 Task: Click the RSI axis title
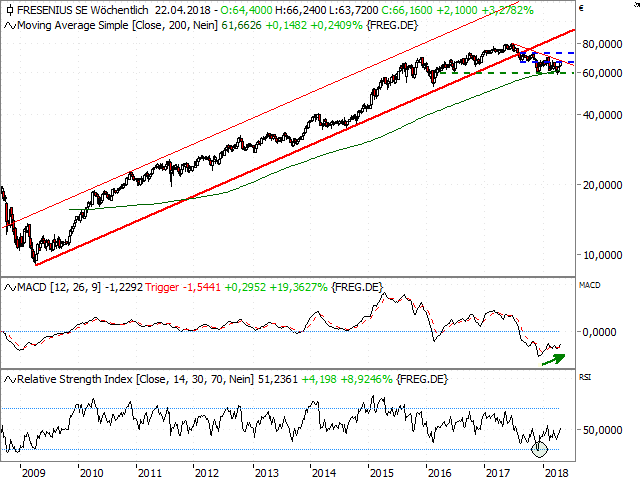pos(585,377)
